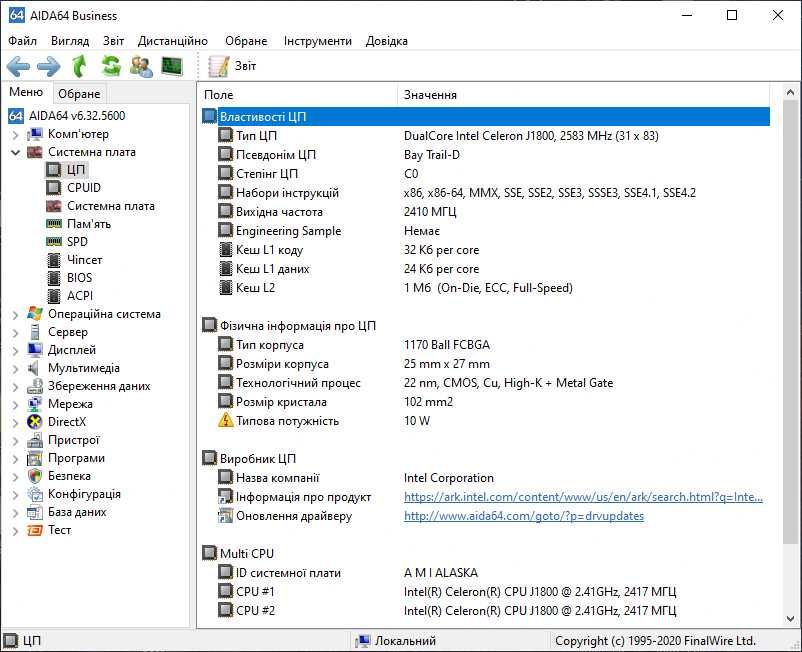
Task: Select the Пам'ять memory icon item
Action: [54, 224]
